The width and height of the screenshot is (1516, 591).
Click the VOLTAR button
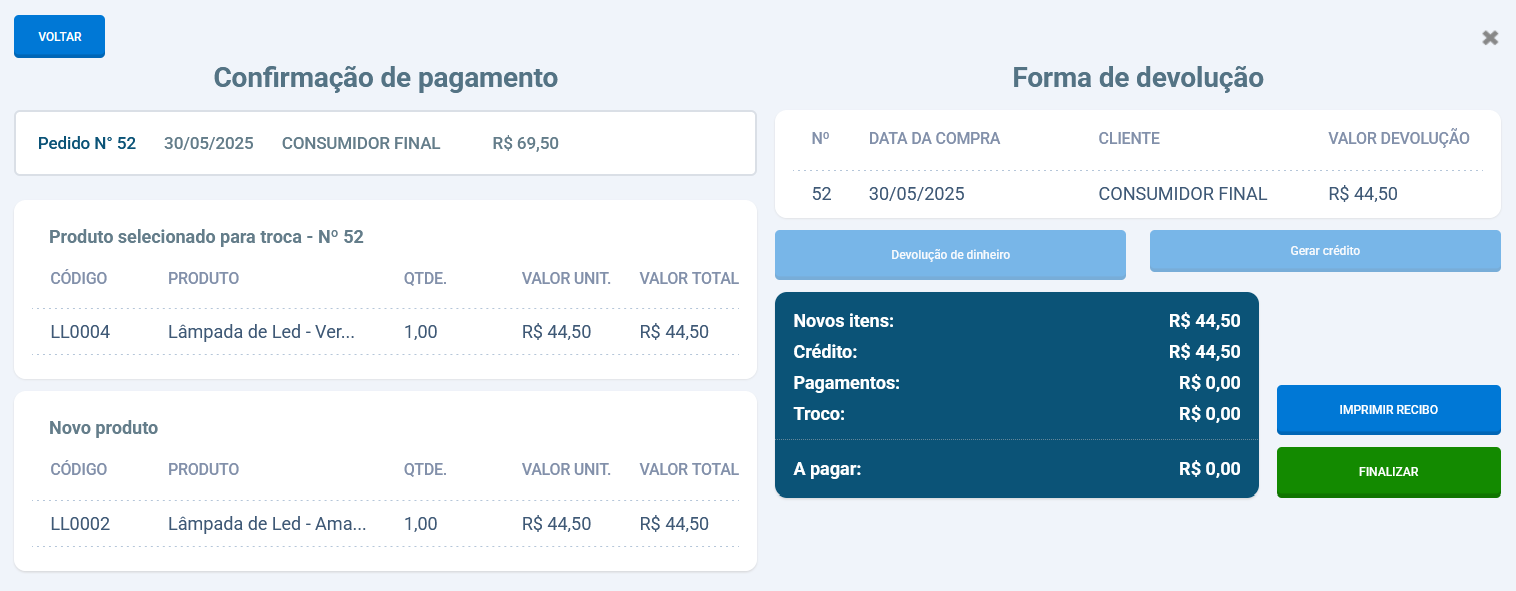pos(59,37)
